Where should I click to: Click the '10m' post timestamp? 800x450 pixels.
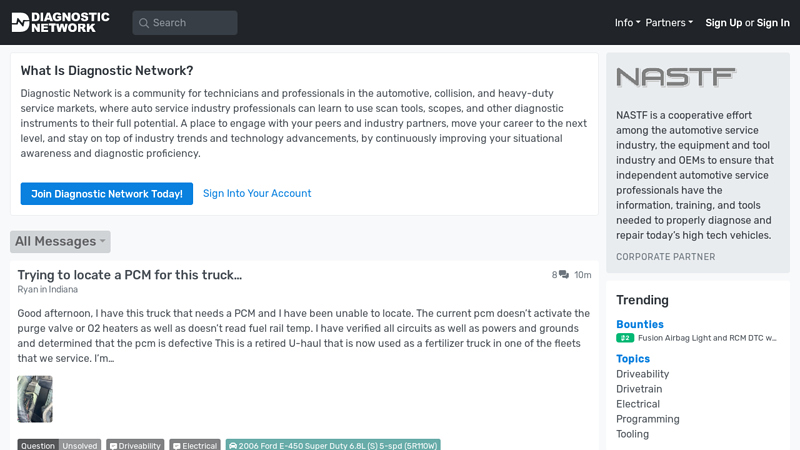[x=583, y=275]
